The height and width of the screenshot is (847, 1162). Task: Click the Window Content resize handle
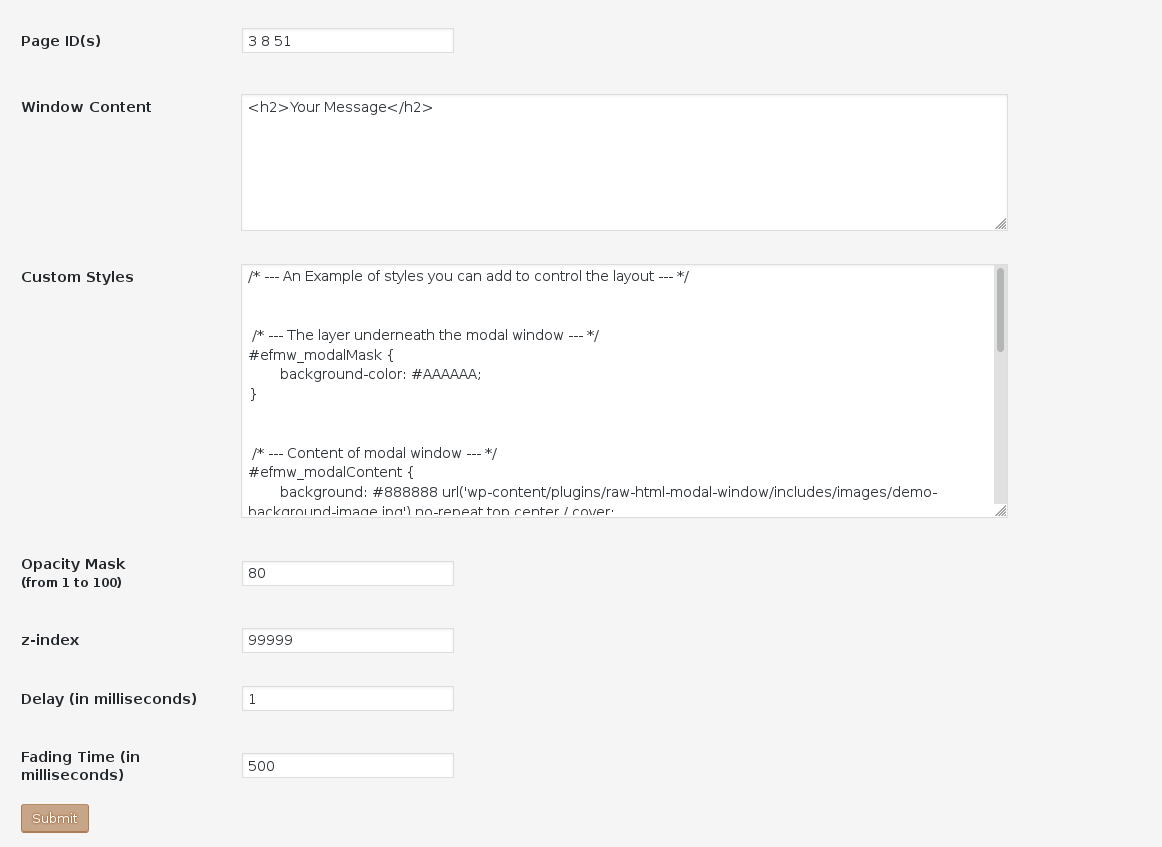click(x=1001, y=224)
